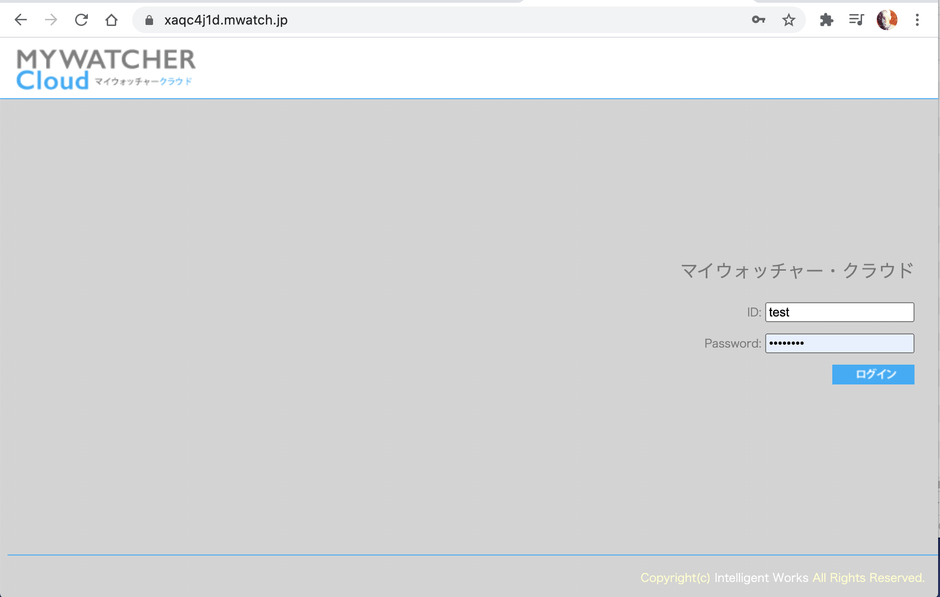The height and width of the screenshot is (597, 940).
Task: Open the Chrome profile avatar
Action: pos(887,20)
